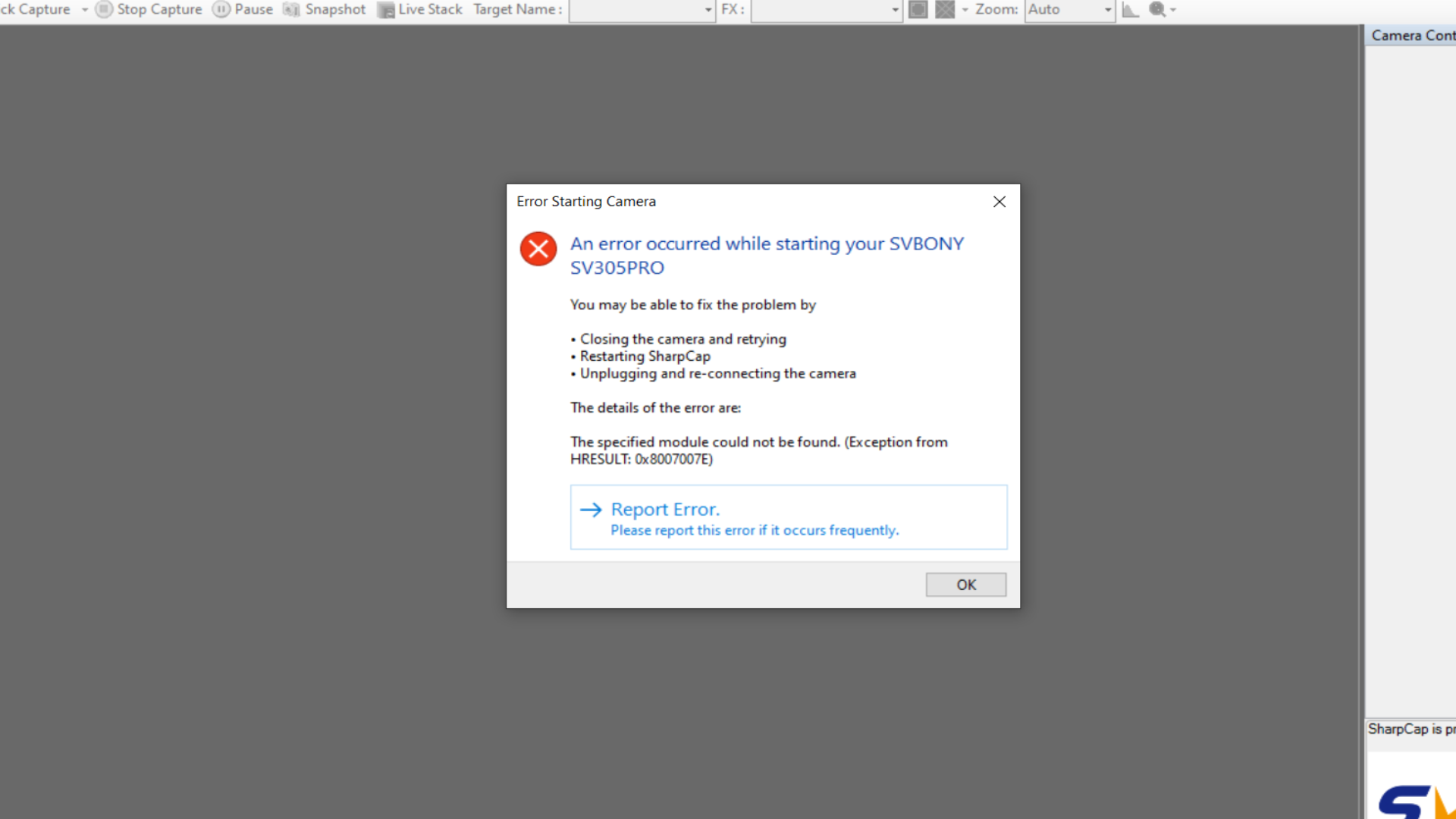The height and width of the screenshot is (819, 1456).
Task: Open the image histogram icon
Action: (x=1131, y=9)
